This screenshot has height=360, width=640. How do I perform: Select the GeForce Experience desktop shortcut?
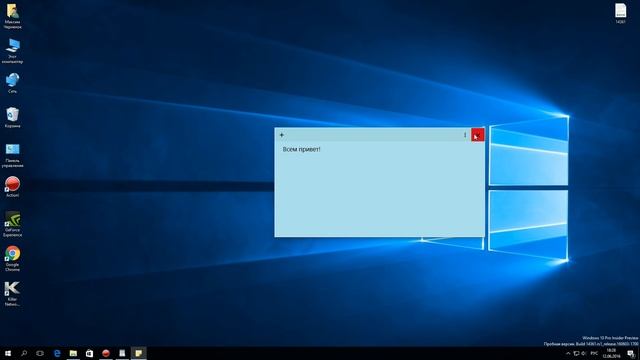point(13,224)
